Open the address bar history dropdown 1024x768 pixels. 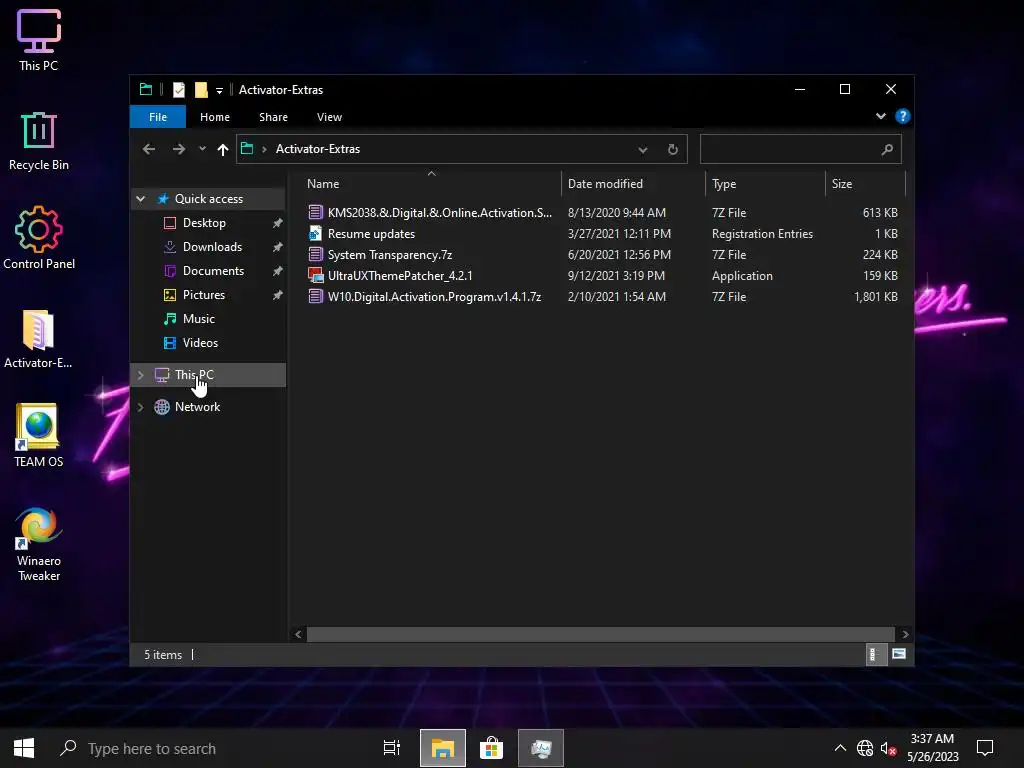(x=643, y=150)
